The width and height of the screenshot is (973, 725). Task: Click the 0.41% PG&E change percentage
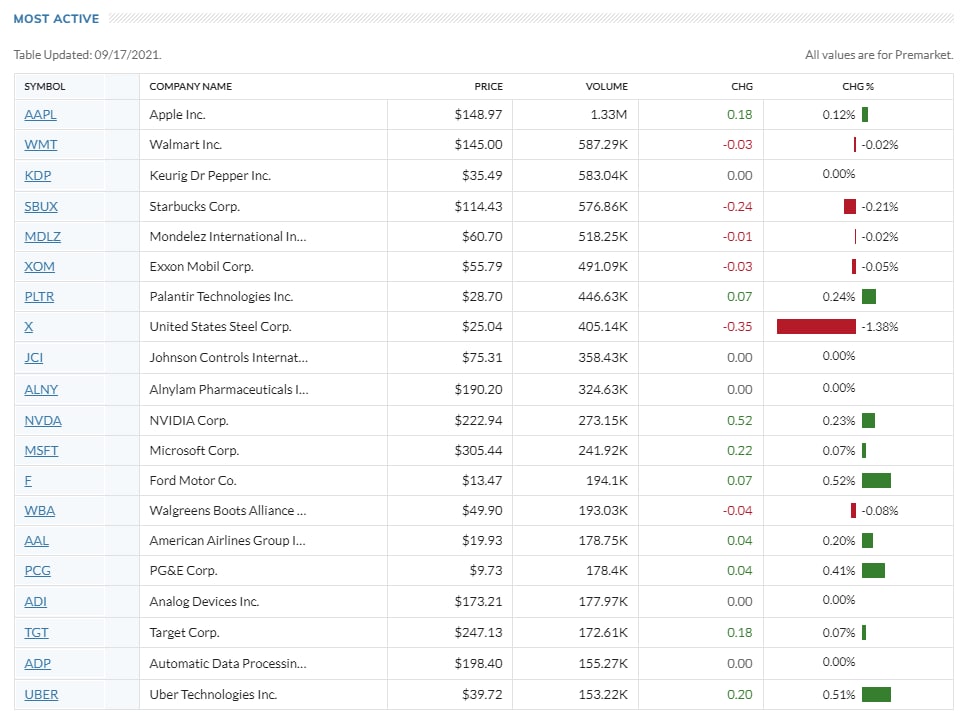click(839, 570)
